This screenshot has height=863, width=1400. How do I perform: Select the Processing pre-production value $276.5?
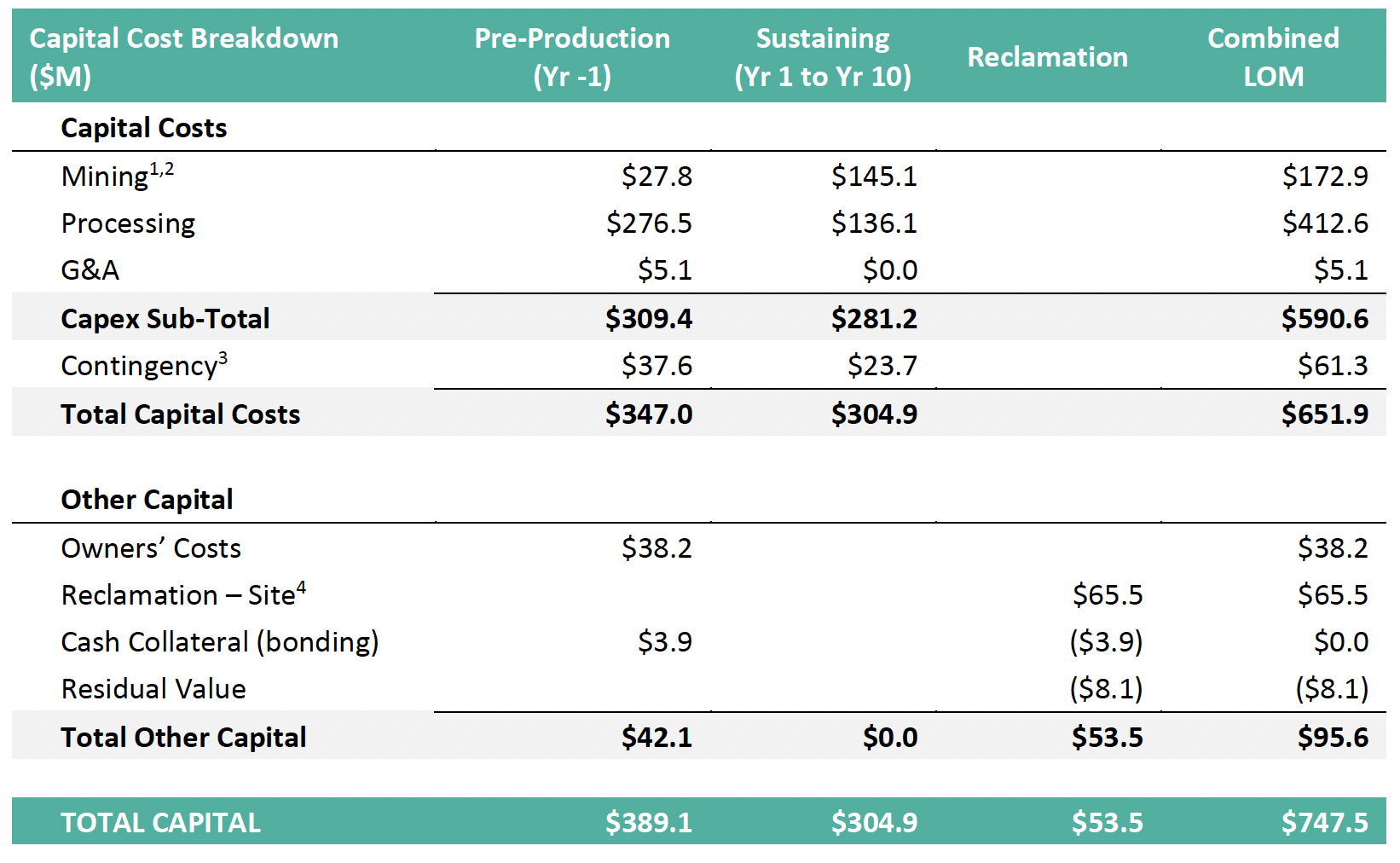coord(649,223)
